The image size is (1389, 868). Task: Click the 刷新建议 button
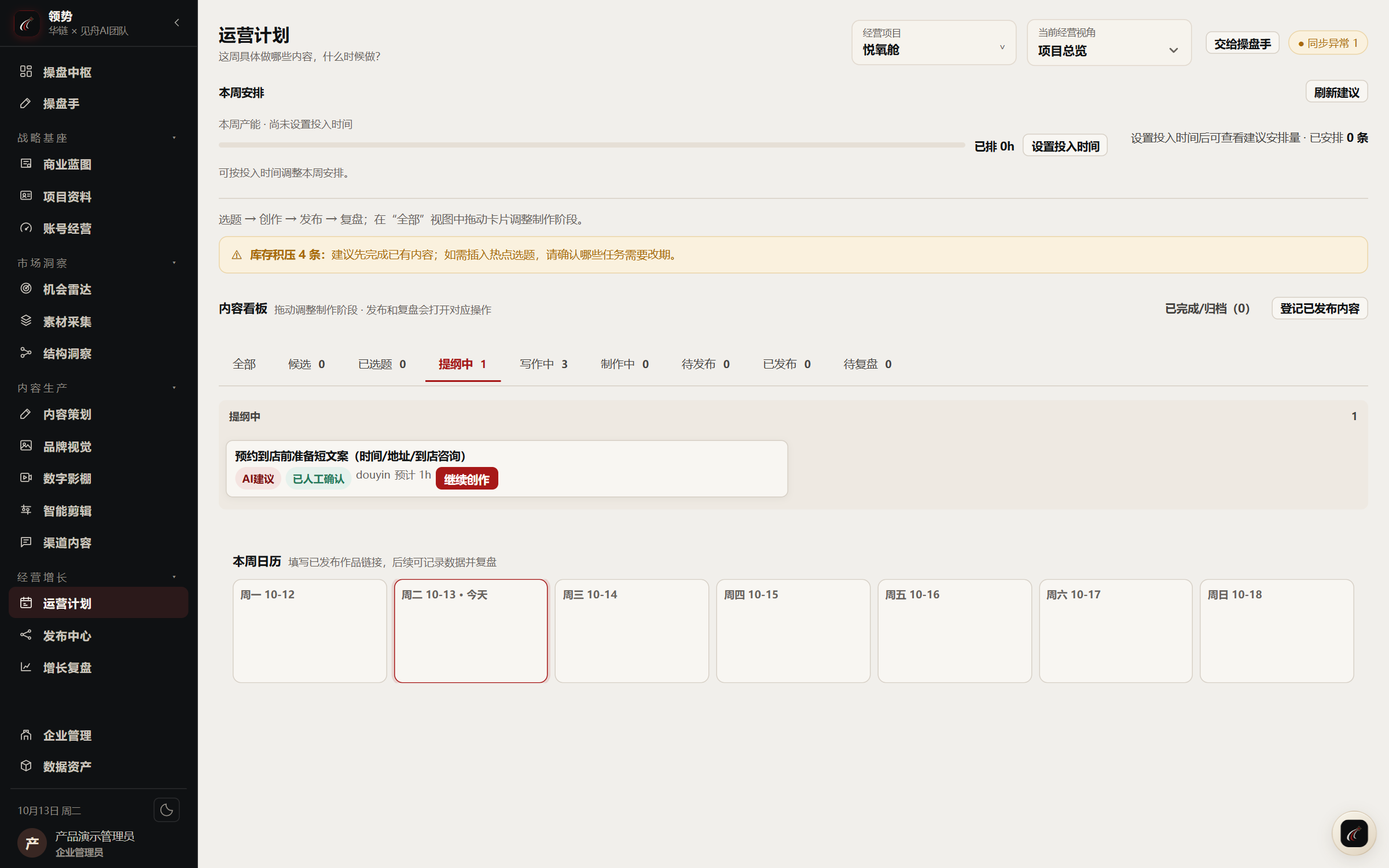coord(1336,92)
